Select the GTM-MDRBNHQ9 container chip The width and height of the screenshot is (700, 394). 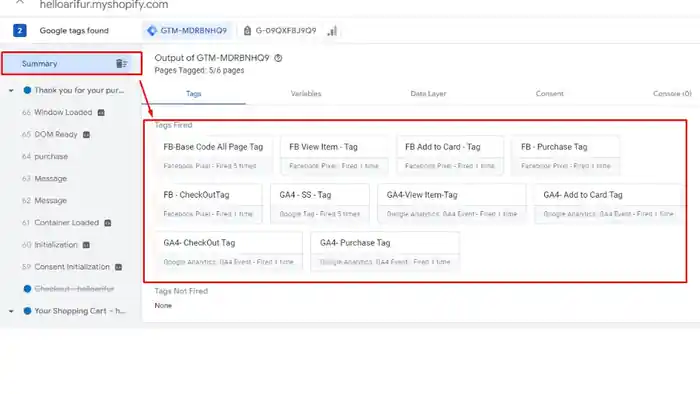click(188, 30)
